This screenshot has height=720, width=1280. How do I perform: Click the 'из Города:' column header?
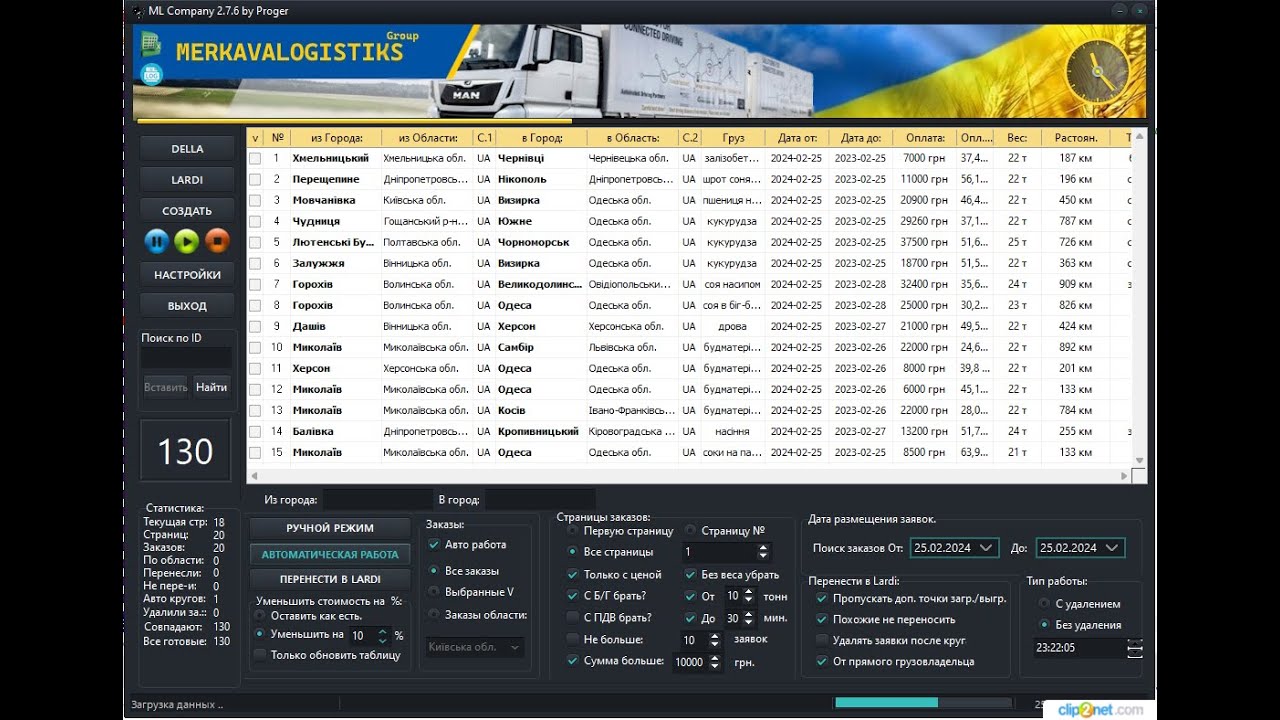coord(336,138)
